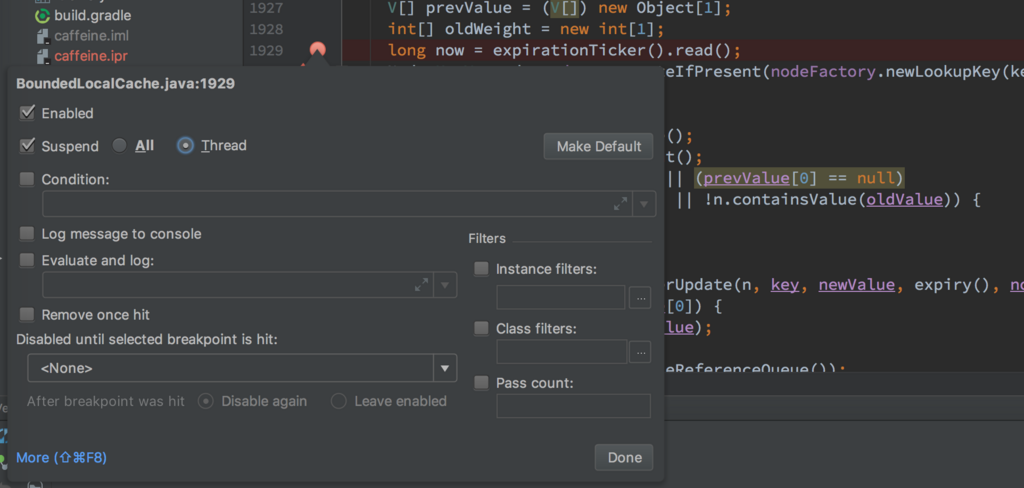This screenshot has width=1024, height=488.
Task: Click line number 1928 in gutter
Action: point(266,29)
